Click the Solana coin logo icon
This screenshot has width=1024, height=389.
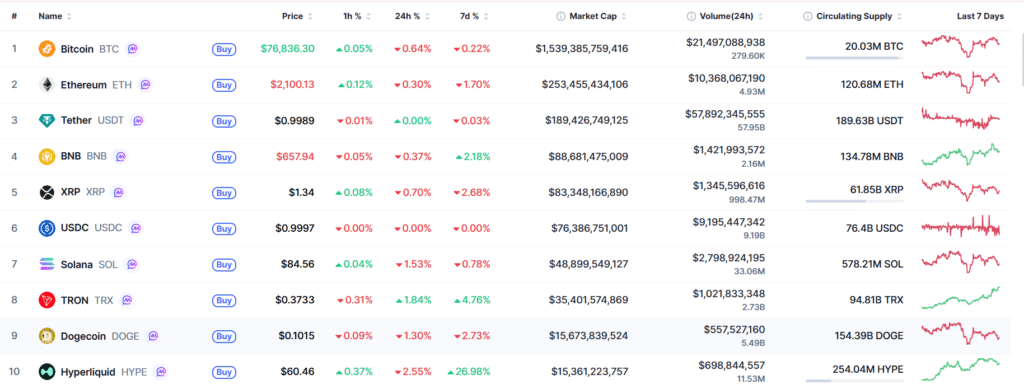click(47, 264)
